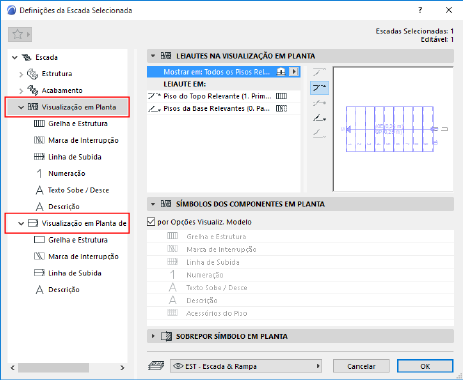The width and height of the screenshot is (463, 380).
Task: Select Marca de Interrupção under Visualização em Planta
Action: 83,140
